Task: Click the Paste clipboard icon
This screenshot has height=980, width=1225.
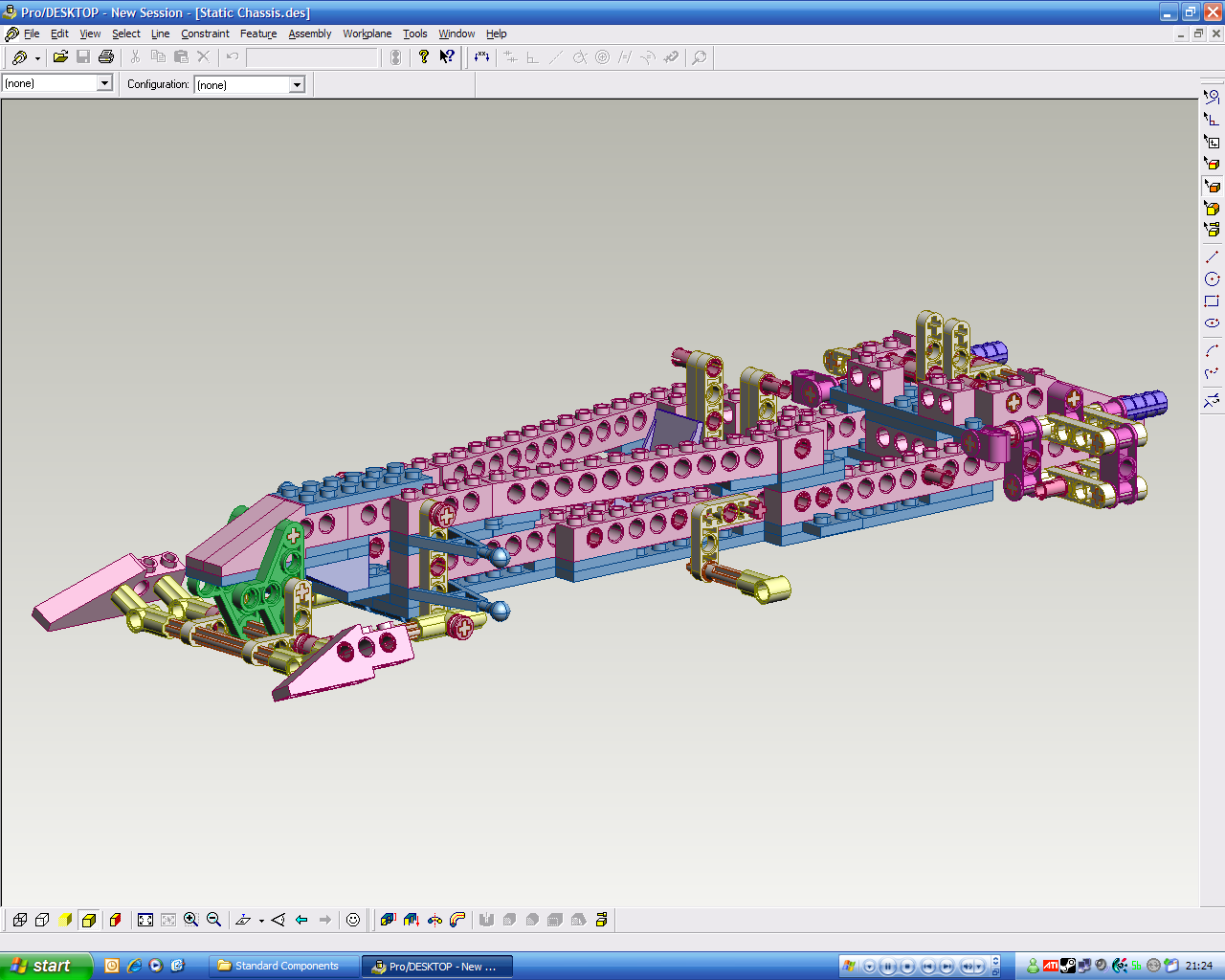Action: [x=181, y=57]
